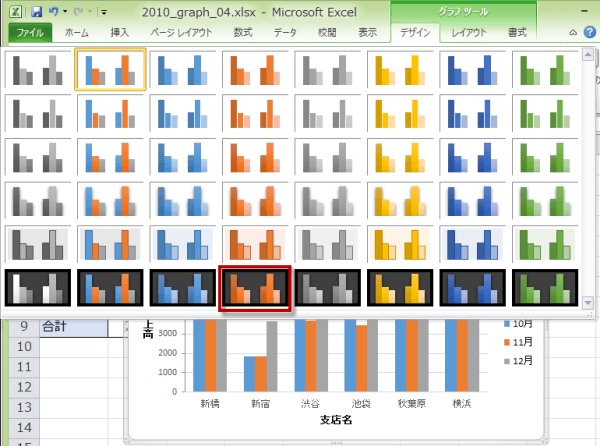The image size is (600, 446).
Task: Pick the green chart style in top row
Action: (546, 69)
